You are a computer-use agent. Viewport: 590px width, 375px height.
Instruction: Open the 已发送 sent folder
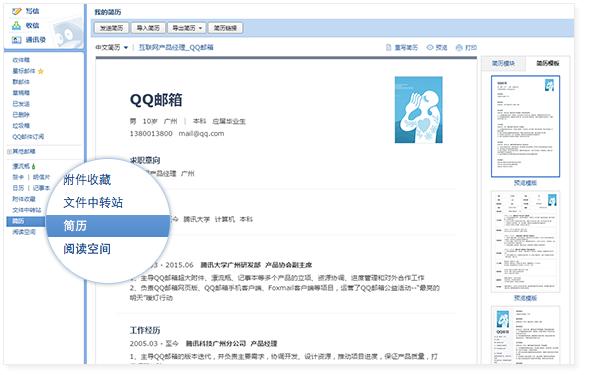[21, 104]
